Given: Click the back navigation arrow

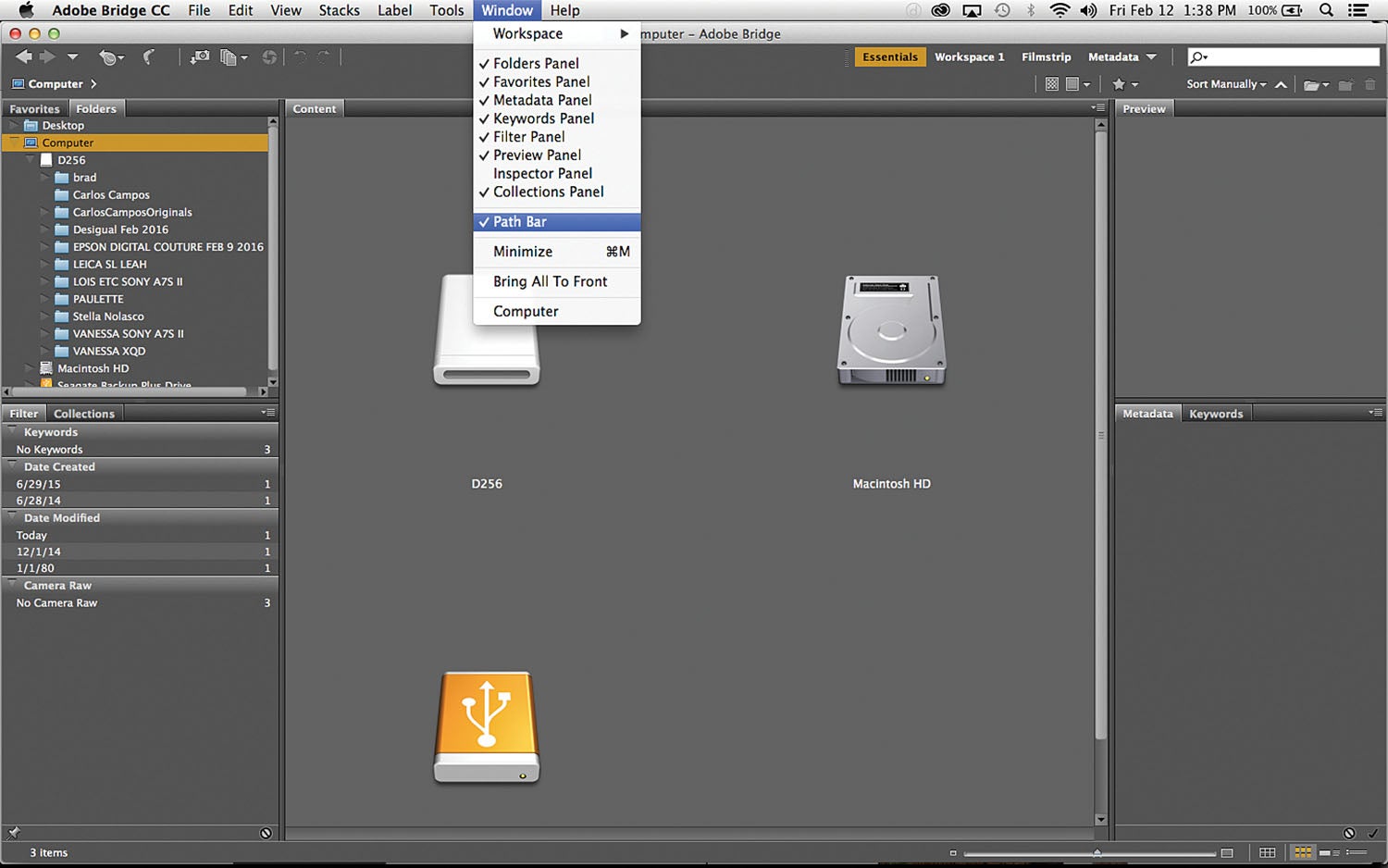Looking at the screenshot, I should 24,57.
